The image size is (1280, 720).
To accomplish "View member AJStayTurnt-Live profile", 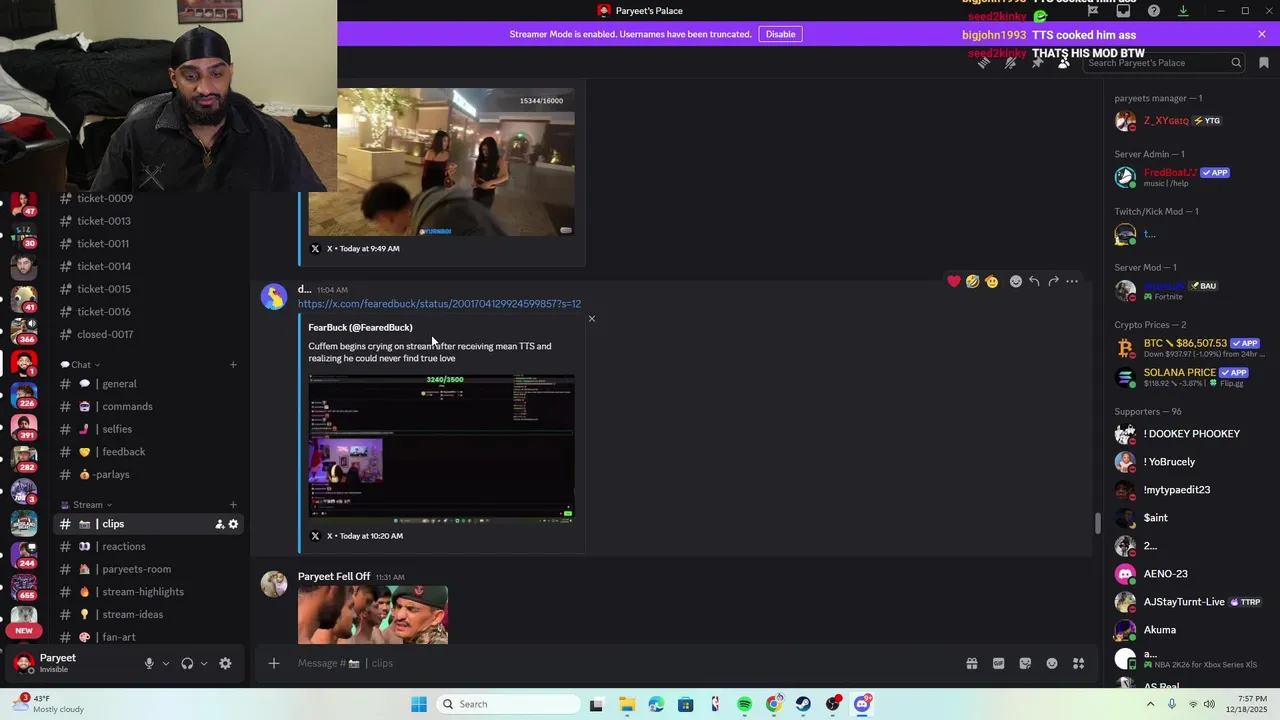I will [1190, 602].
